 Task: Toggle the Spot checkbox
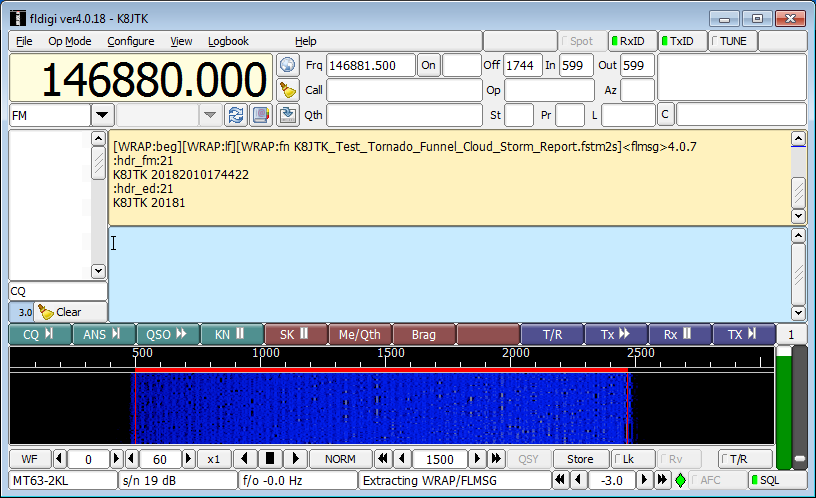(581, 41)
